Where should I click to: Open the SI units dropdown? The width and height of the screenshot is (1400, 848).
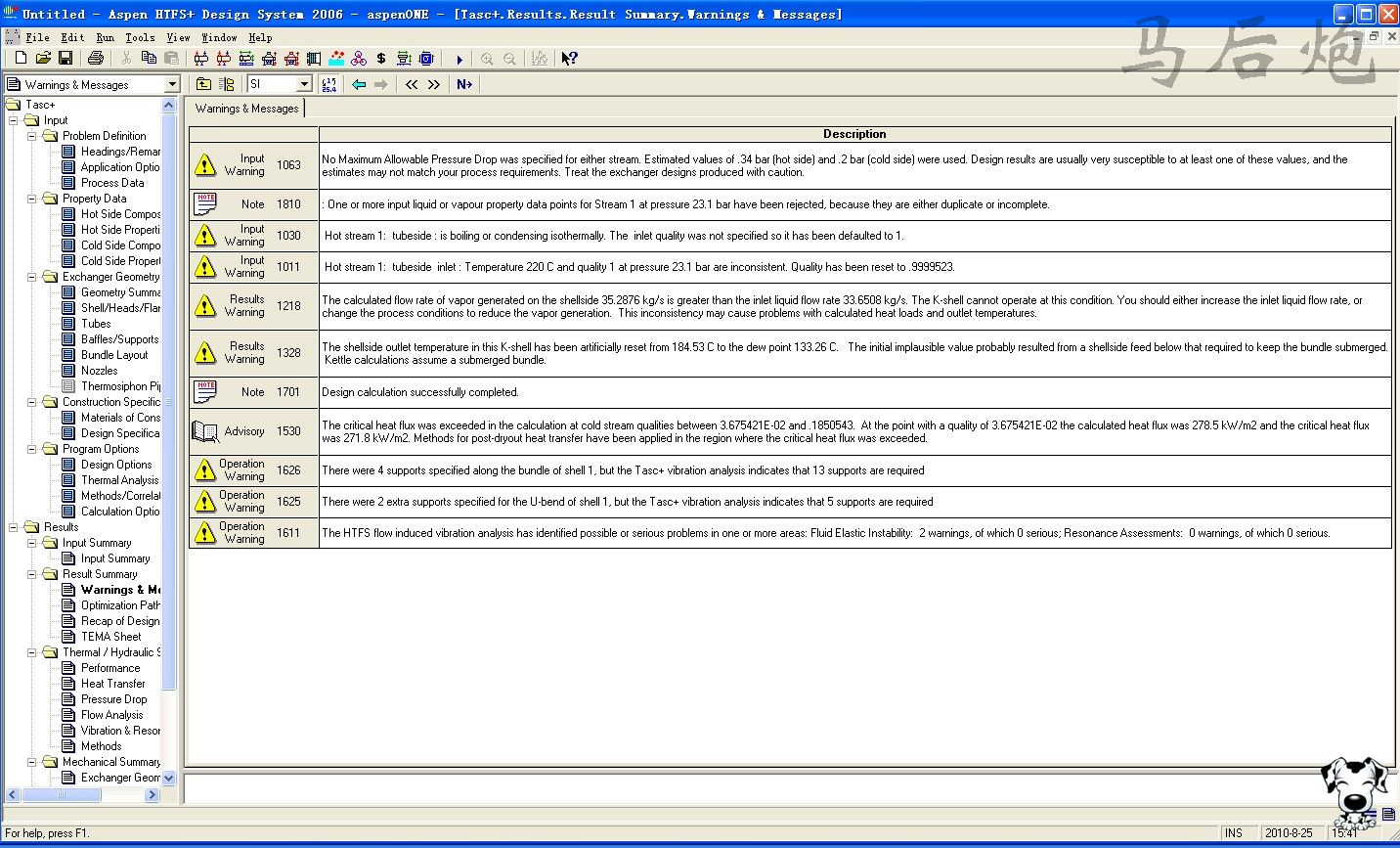click(304, 84)
